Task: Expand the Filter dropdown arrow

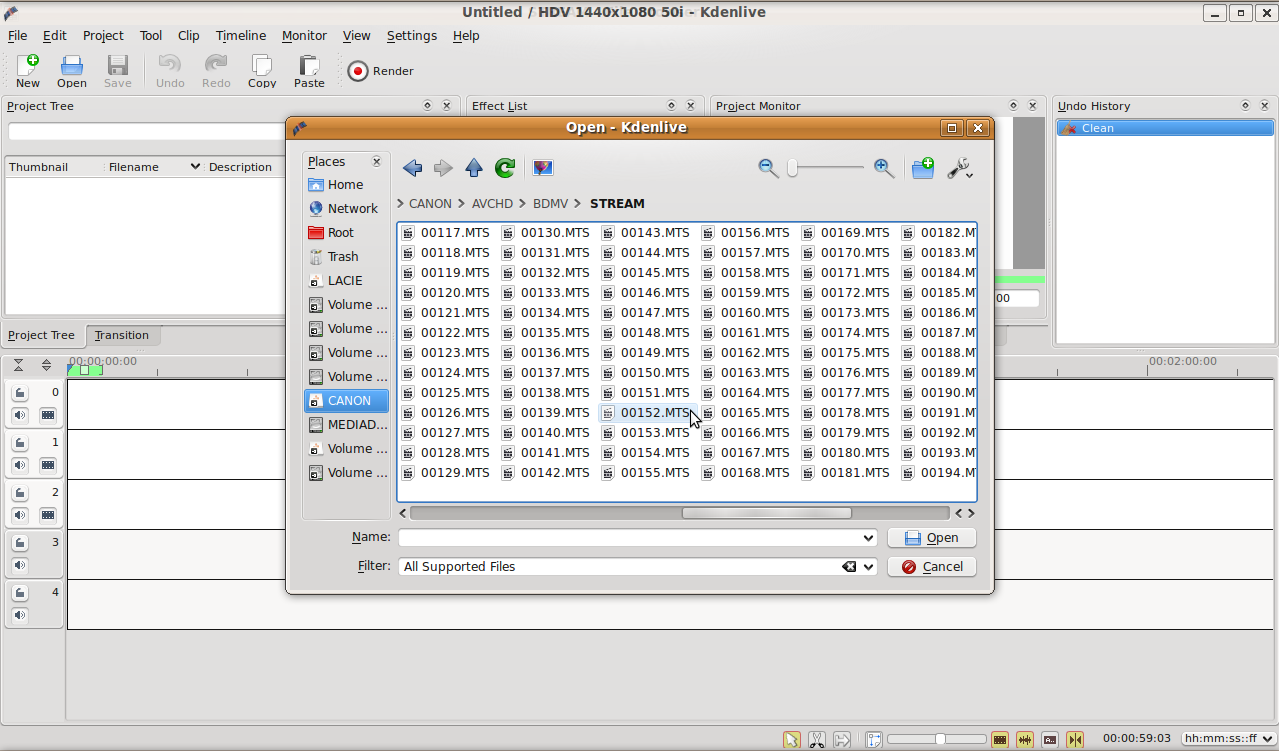Action: click(x=868, y=567)
